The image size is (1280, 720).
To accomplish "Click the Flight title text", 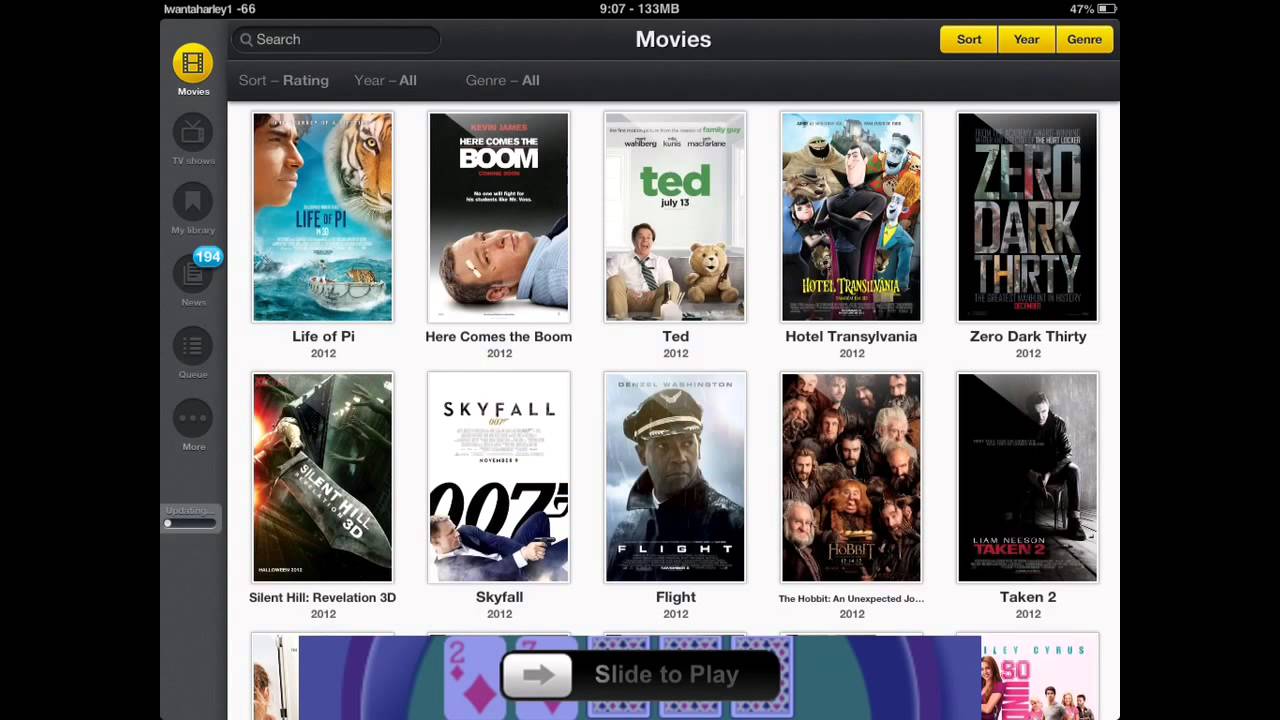I will (x=675, y=597).
